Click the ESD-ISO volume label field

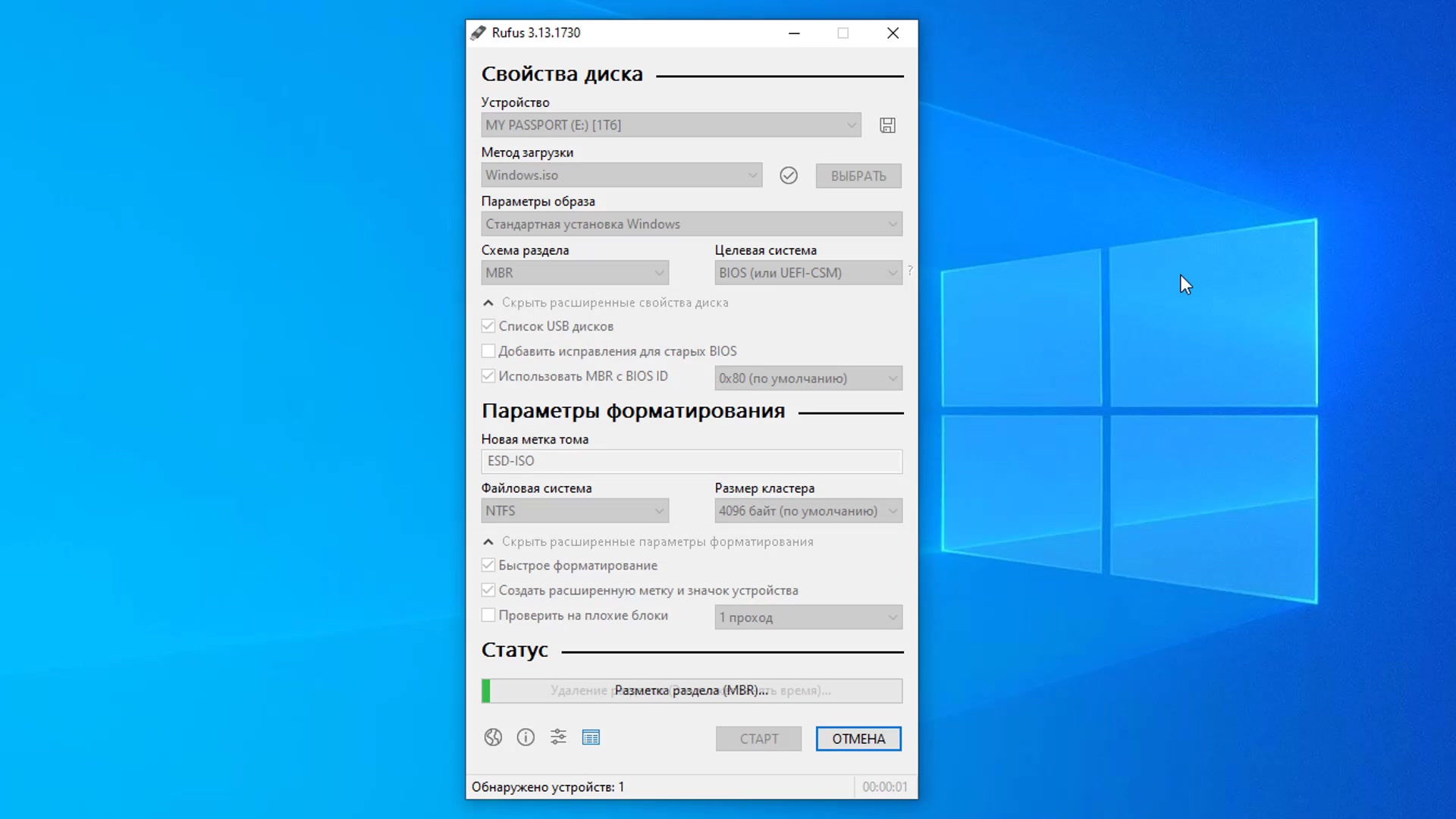tap(691, 461)
